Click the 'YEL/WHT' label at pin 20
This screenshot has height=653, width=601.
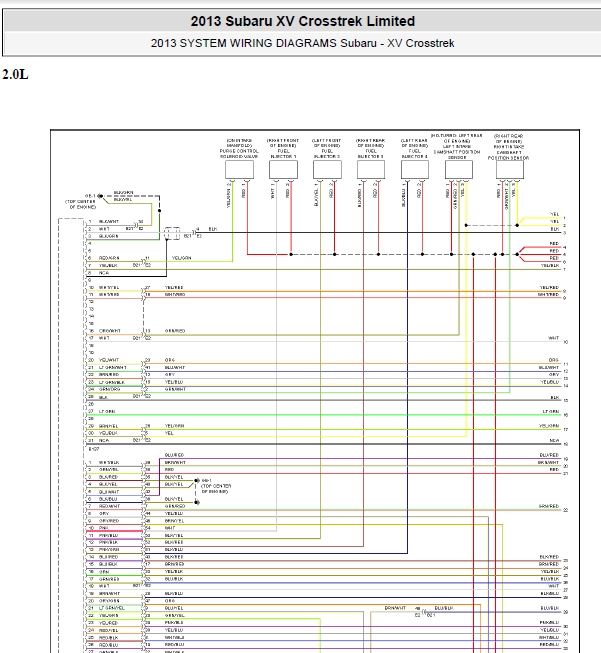click(109, 360)
